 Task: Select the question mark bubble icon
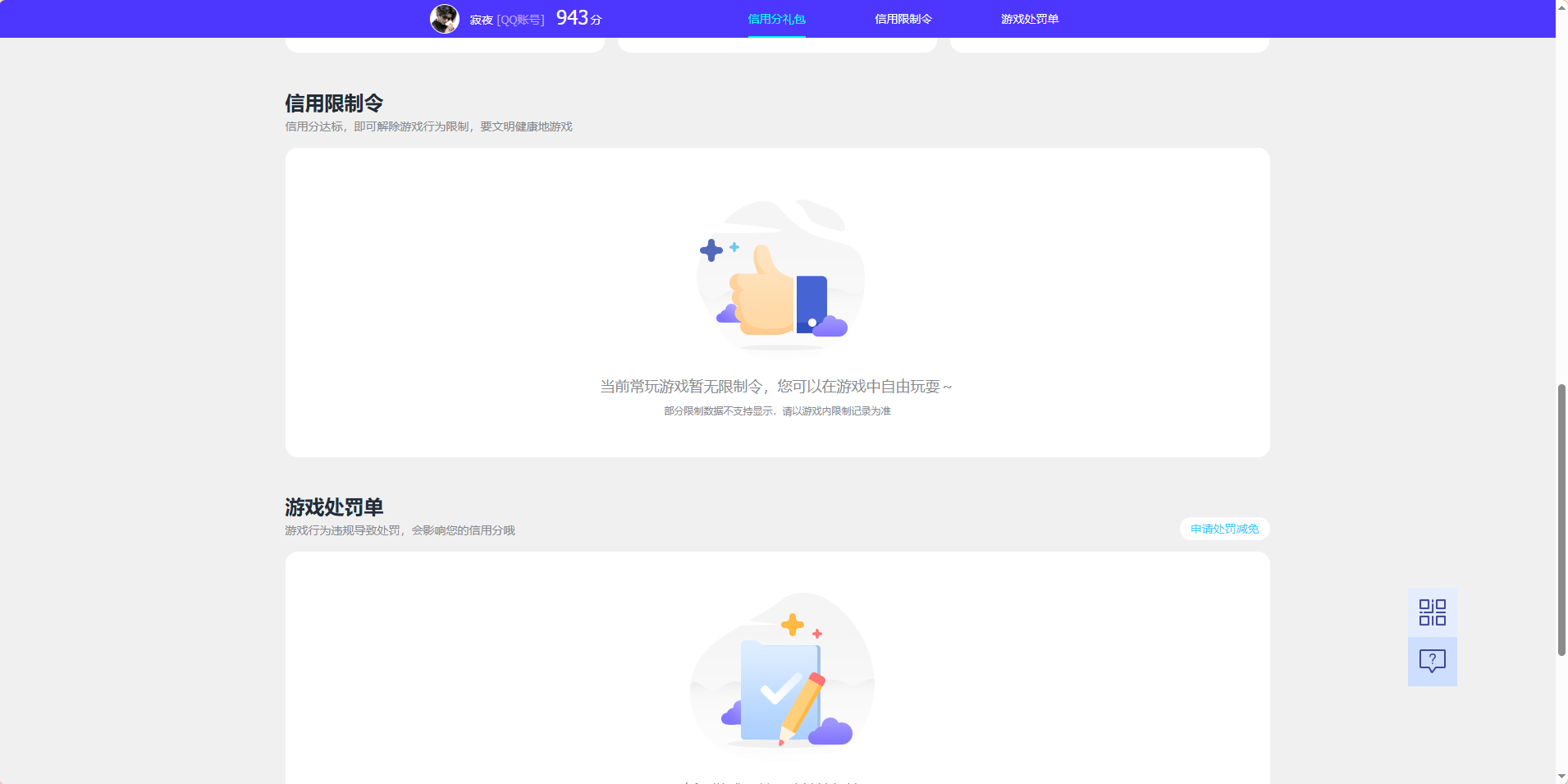1431,662
